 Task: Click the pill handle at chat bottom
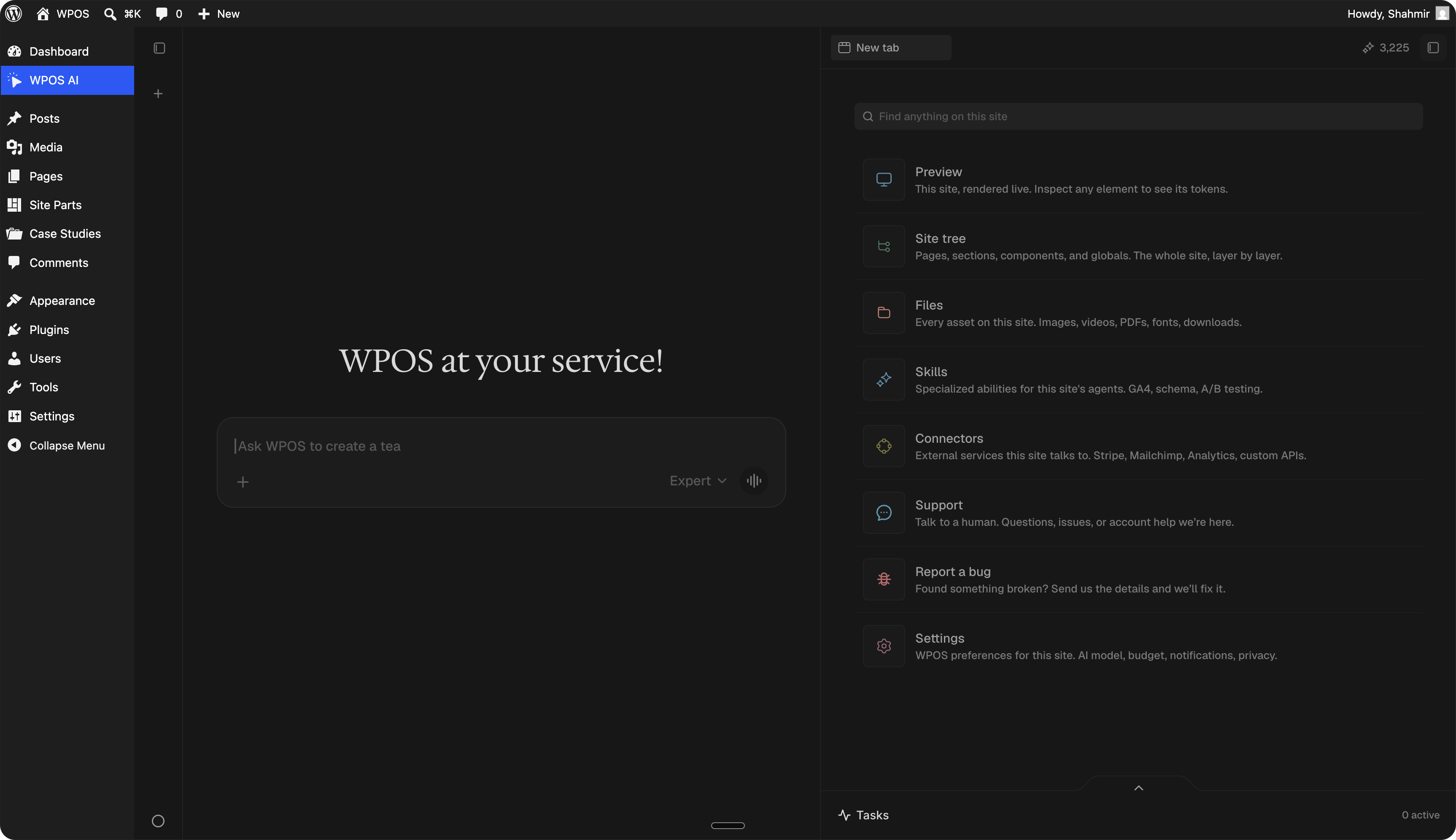[728, 826]
